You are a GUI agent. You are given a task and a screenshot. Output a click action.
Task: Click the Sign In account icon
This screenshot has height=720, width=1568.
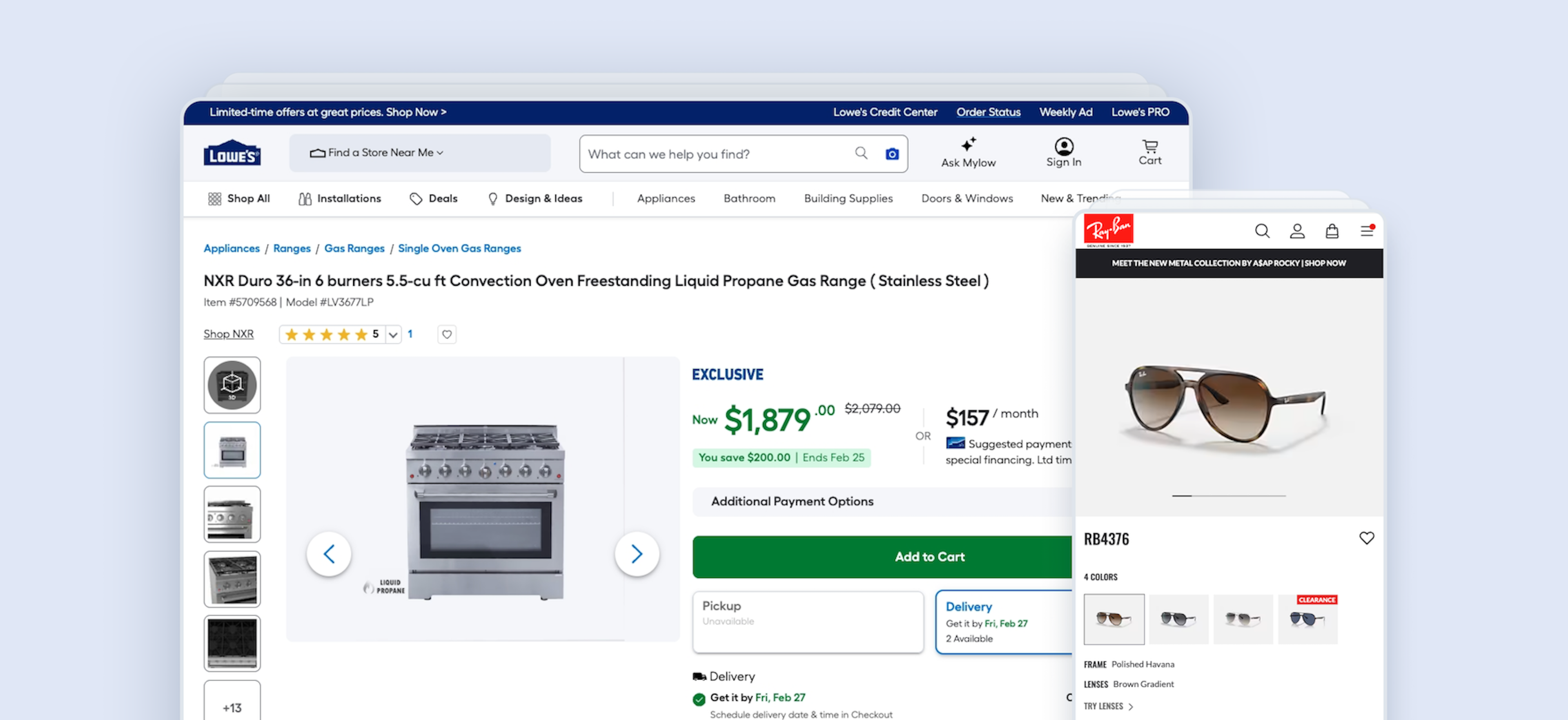(x=1063, y=147)
